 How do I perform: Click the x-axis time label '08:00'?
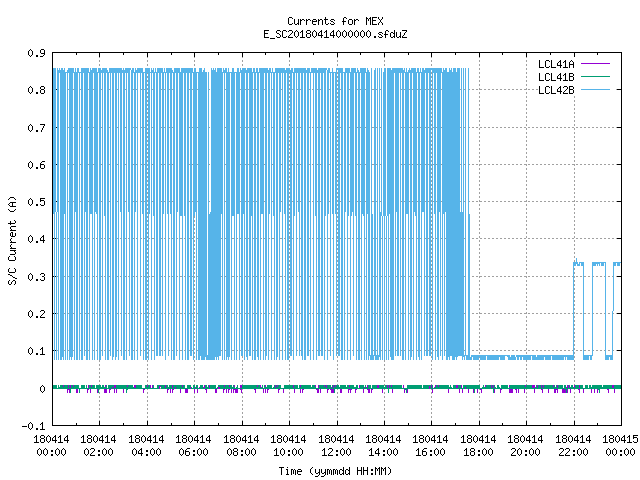241,452
